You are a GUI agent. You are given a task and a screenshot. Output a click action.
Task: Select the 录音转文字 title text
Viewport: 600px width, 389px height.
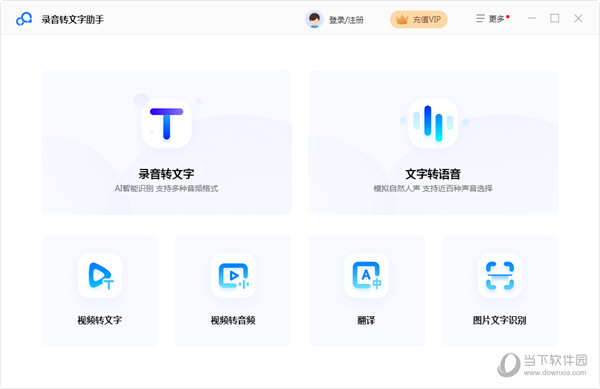(x=166, y=174)
